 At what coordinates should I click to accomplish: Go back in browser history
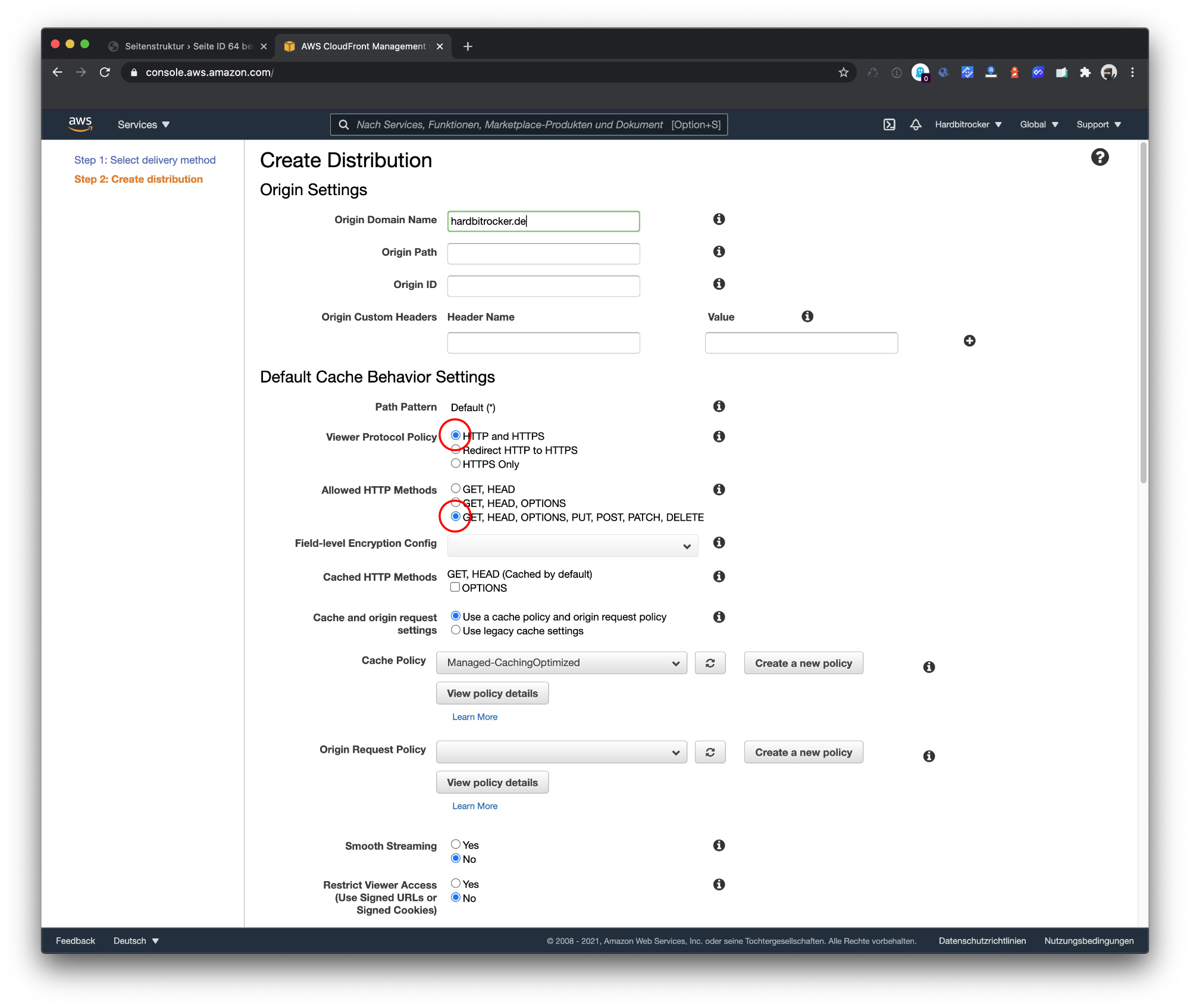click(57, 72)
